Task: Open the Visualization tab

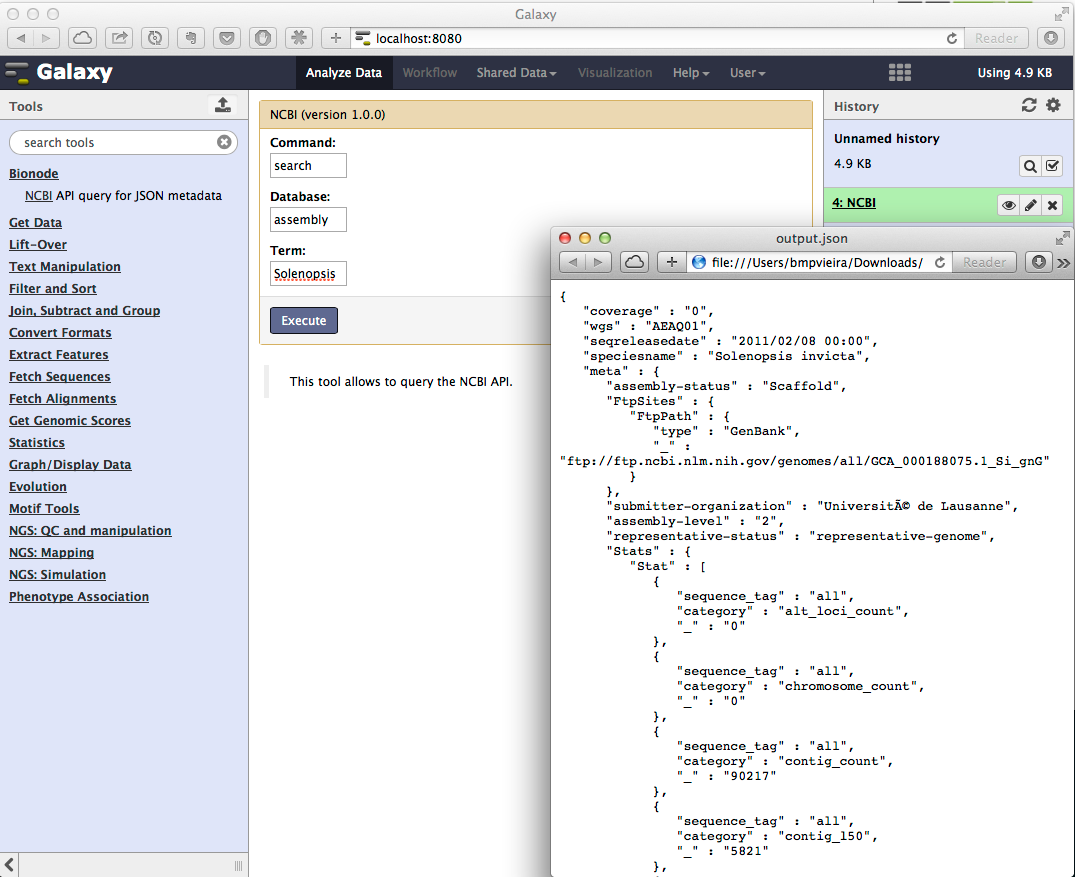Action: (x=615, y=73)
